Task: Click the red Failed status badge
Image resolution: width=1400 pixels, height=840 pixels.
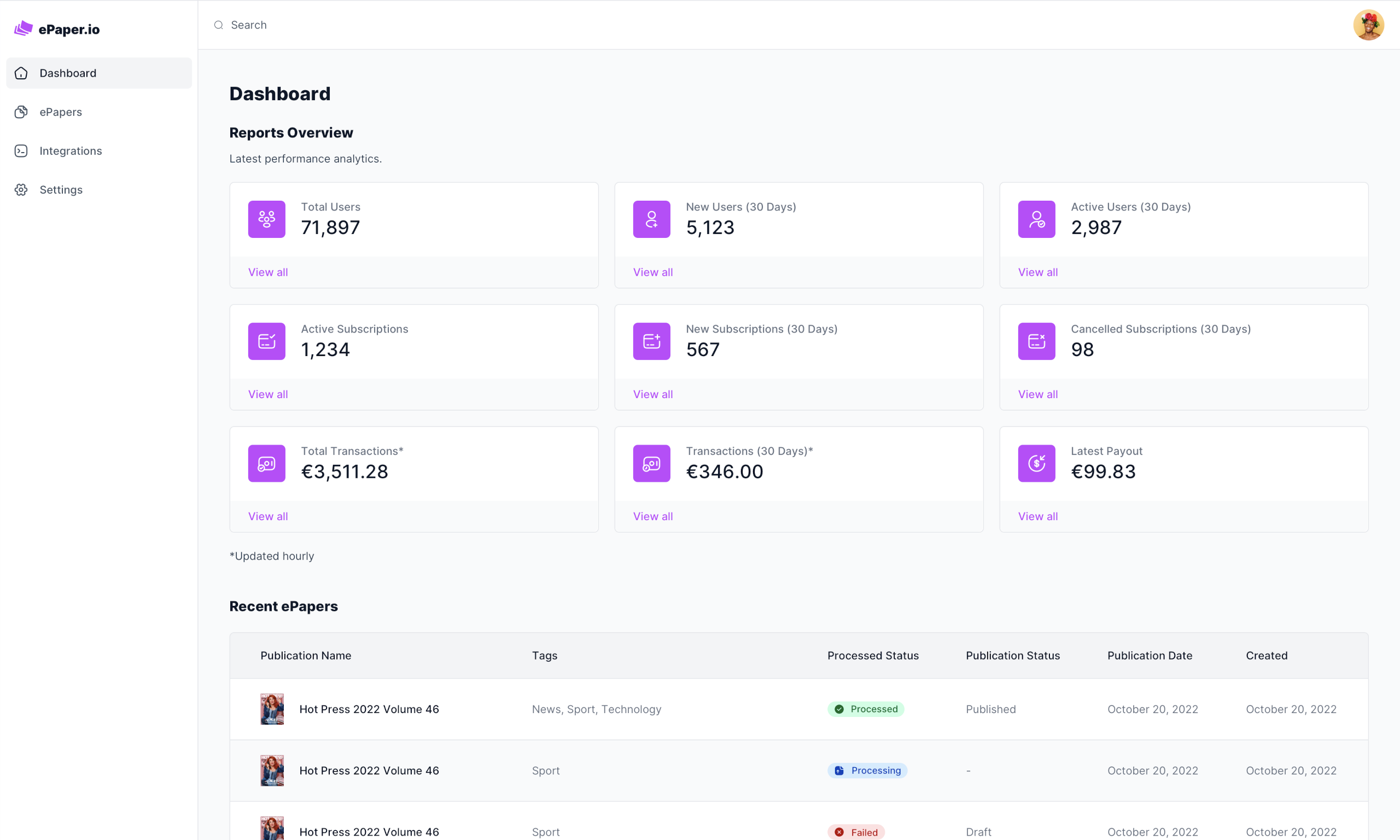Action: pyautogui.click(x=856, y=832)
